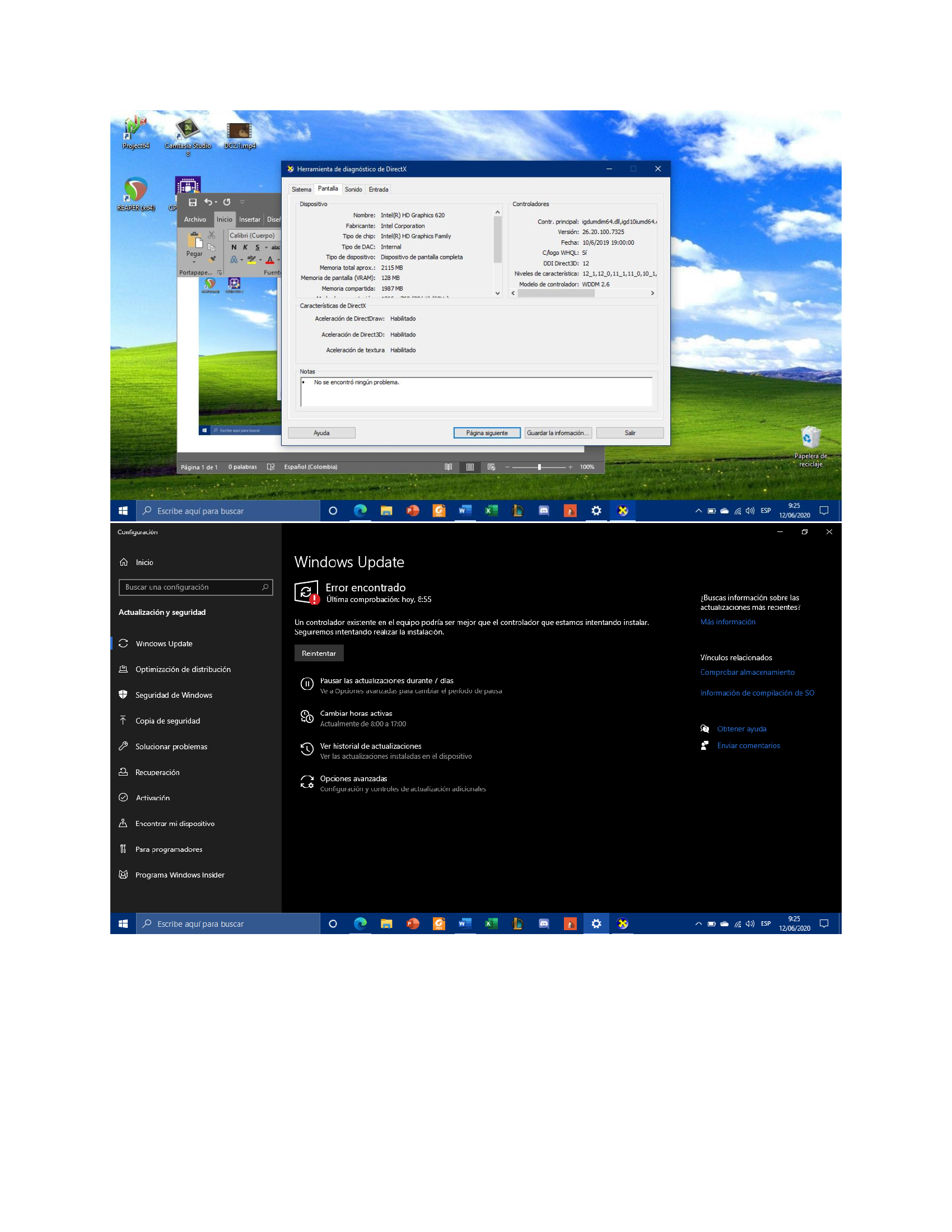
Task: Select the Format Painter brush icon in Word
Action: [212, 259]
